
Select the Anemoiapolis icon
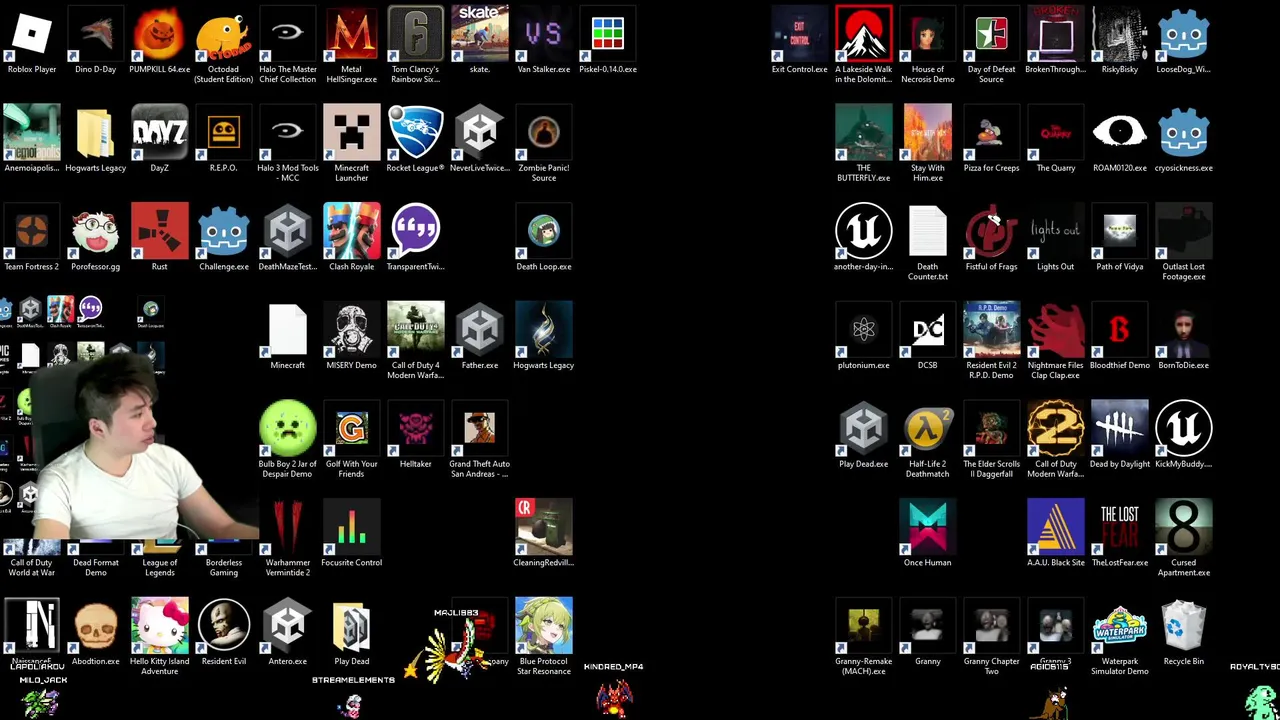[x=32, y=132]
